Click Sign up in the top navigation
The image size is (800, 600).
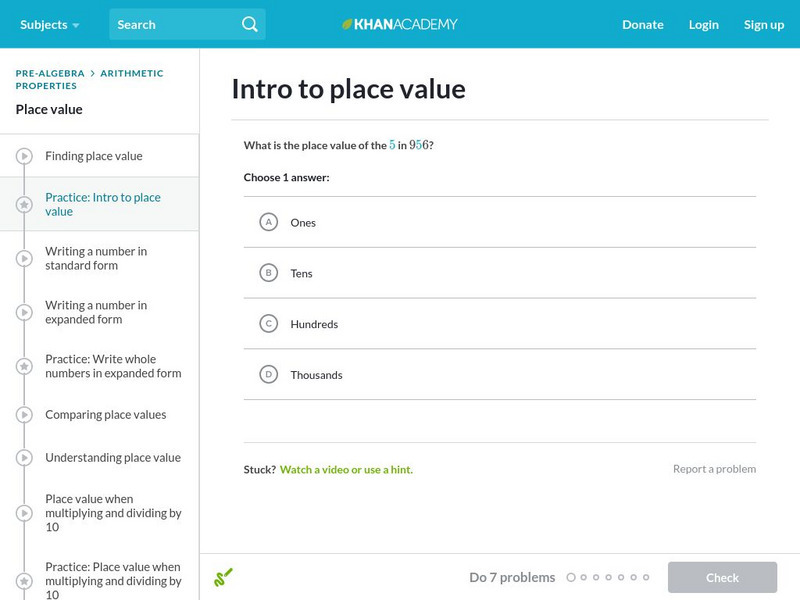coord(764,24)
